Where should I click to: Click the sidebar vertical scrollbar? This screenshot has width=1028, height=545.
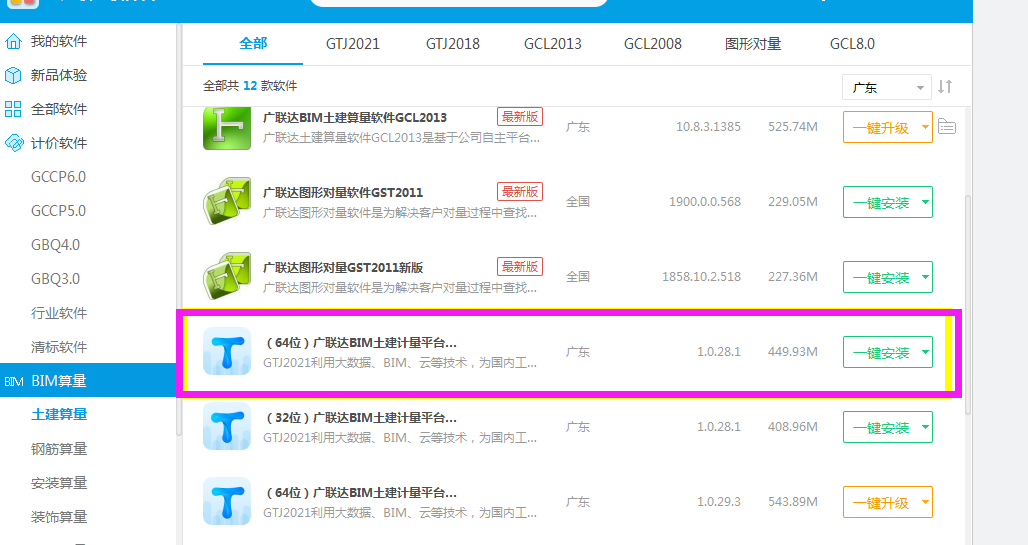pyautogui.click(x=179, y=230)
